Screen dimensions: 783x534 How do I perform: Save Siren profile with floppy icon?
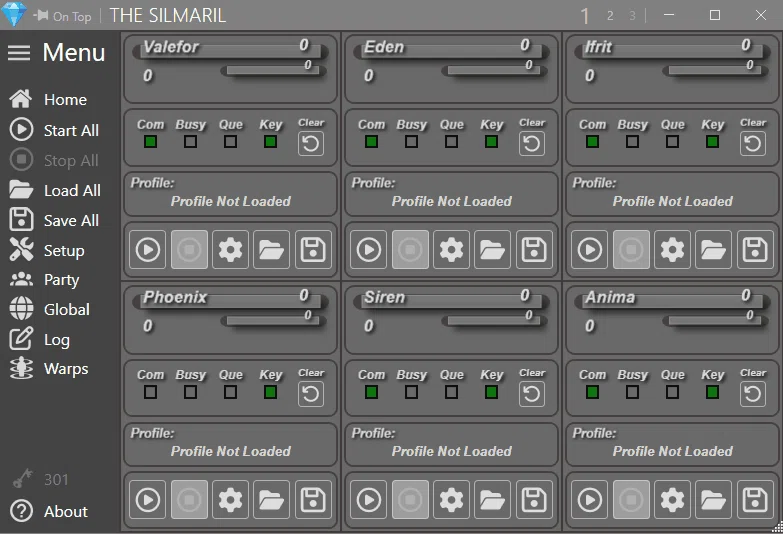click(x=534, y=500)
